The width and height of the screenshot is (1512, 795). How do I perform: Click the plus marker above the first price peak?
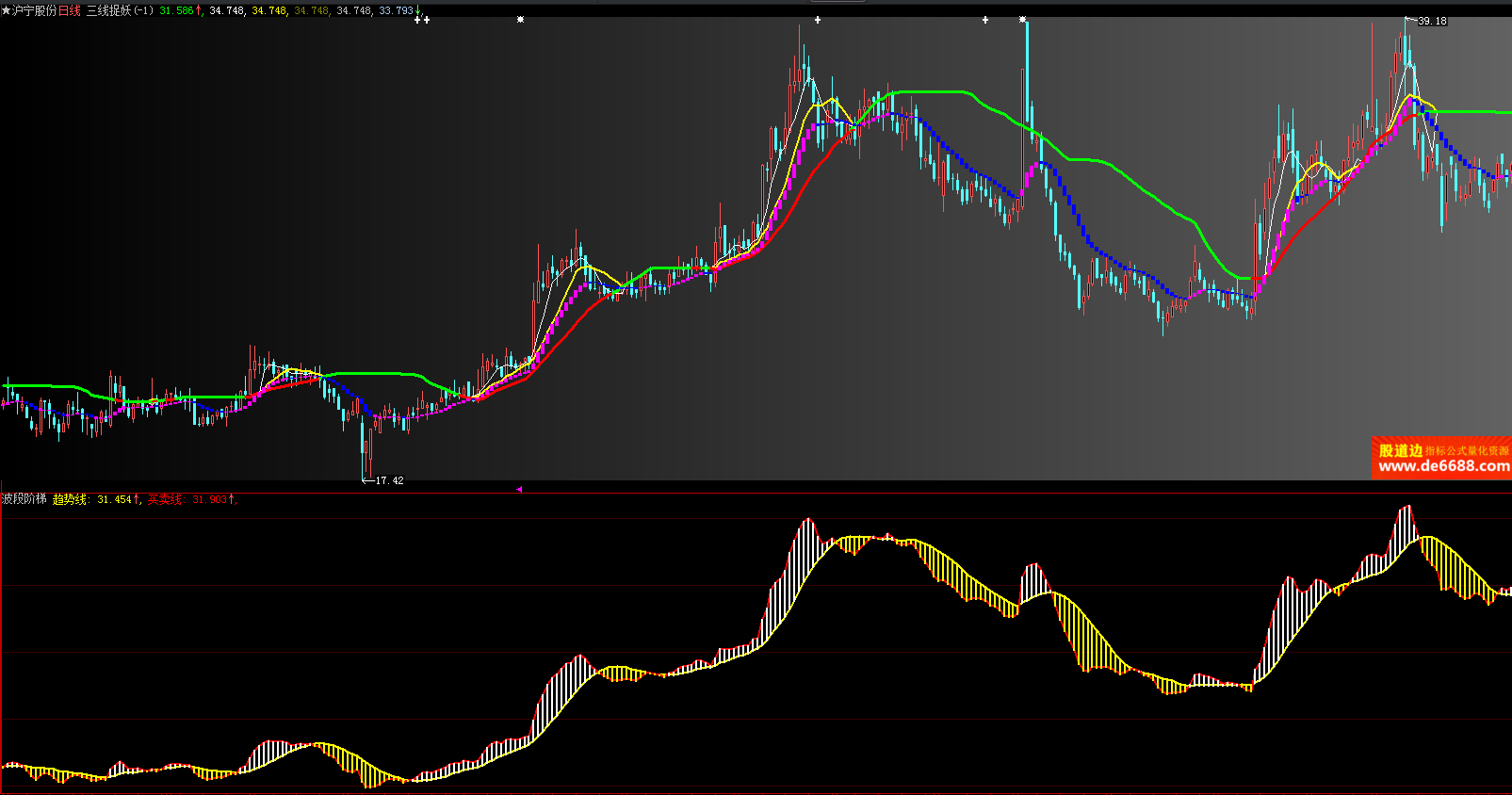point(818,19)
